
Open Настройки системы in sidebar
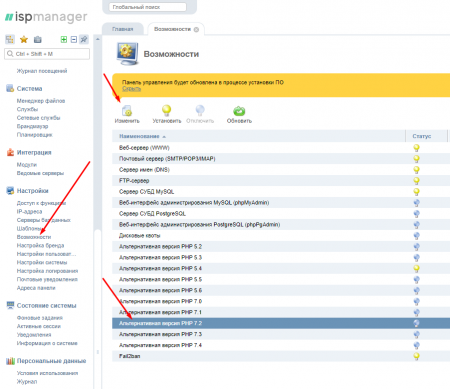[x=42, y=262]
